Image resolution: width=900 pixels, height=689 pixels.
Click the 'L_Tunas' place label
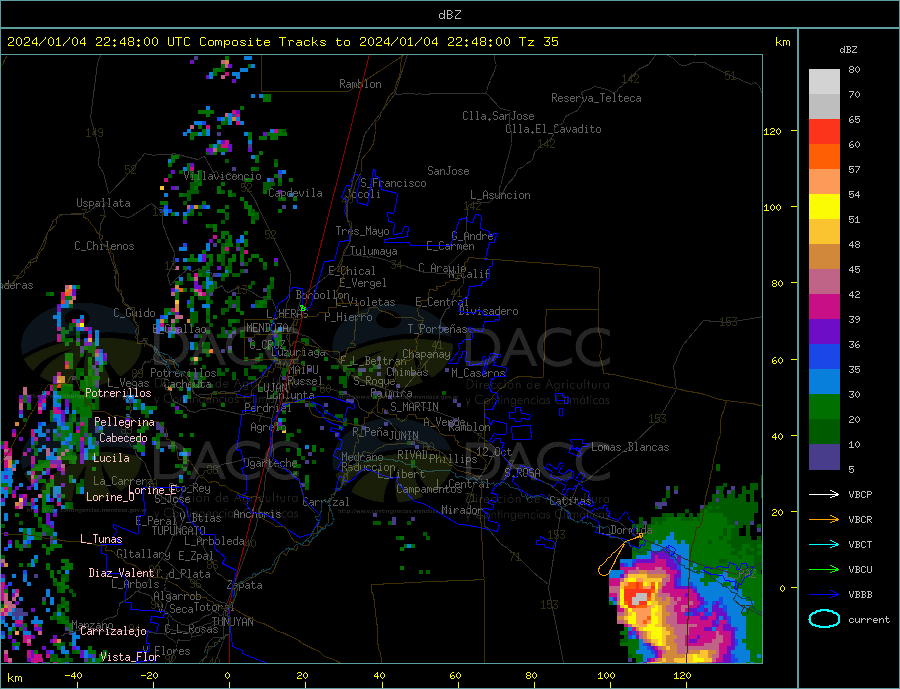[x=101, y=539]
